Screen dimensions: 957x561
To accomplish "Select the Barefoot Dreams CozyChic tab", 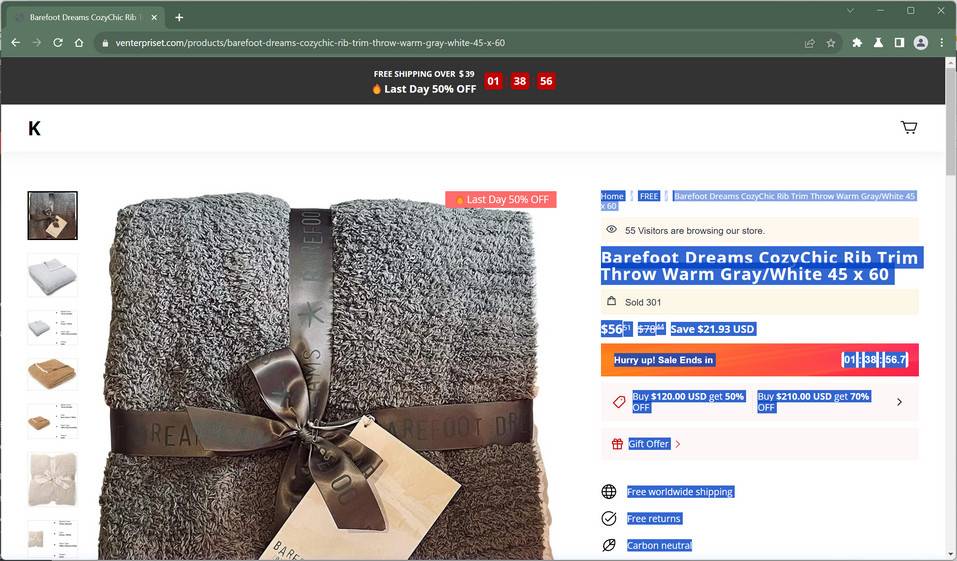I will (x=83, y=18).
